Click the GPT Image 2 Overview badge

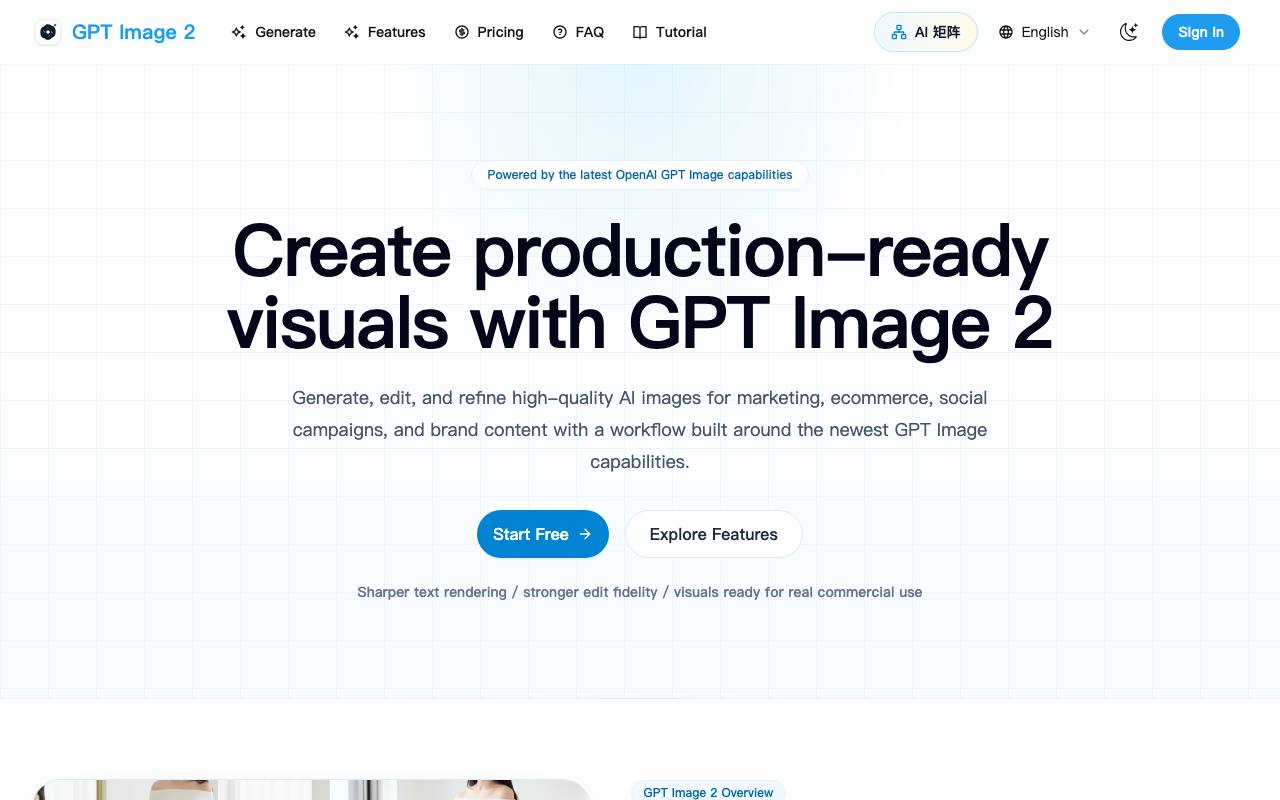point(708,792)
